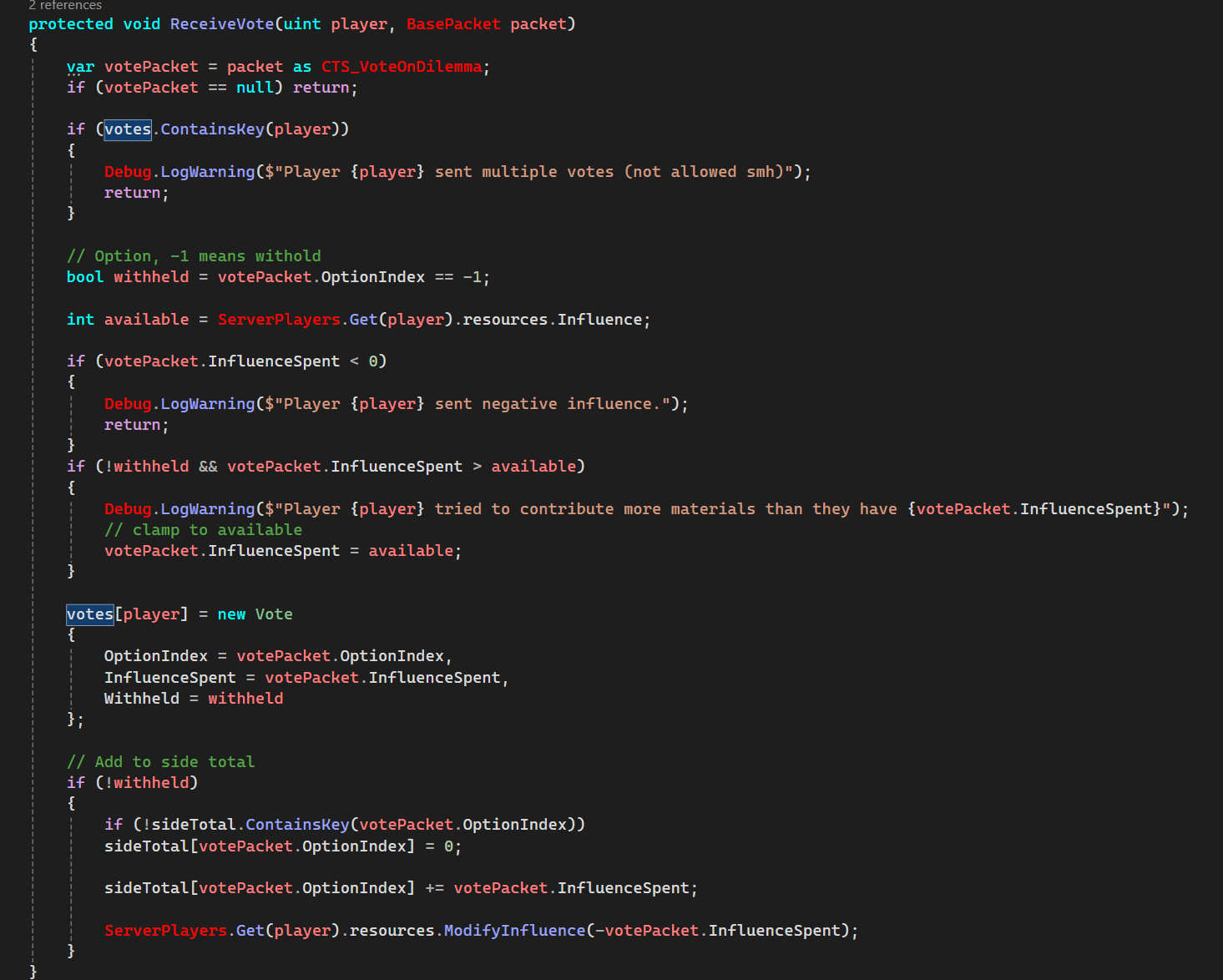Click Influence property in available declaration
Viewport: 1223px width, 980px height.
(599, 320)
